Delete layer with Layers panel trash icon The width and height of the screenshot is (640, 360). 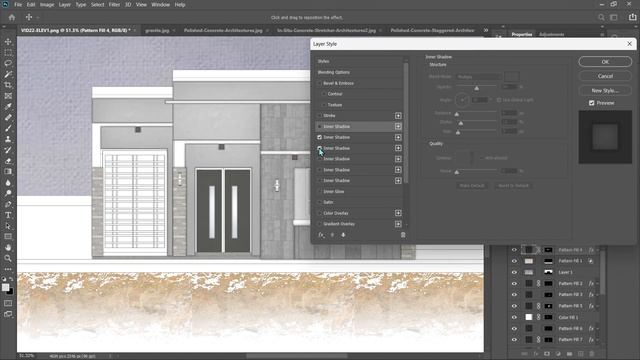[592, 353]
